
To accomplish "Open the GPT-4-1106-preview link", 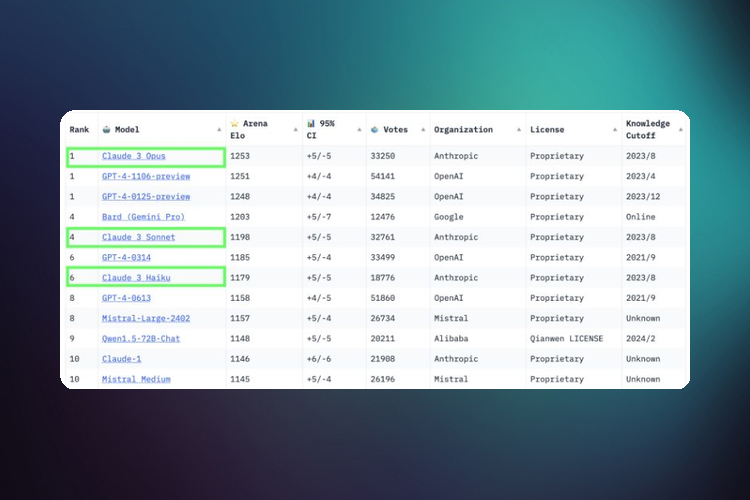I will [x=146, y=176].
